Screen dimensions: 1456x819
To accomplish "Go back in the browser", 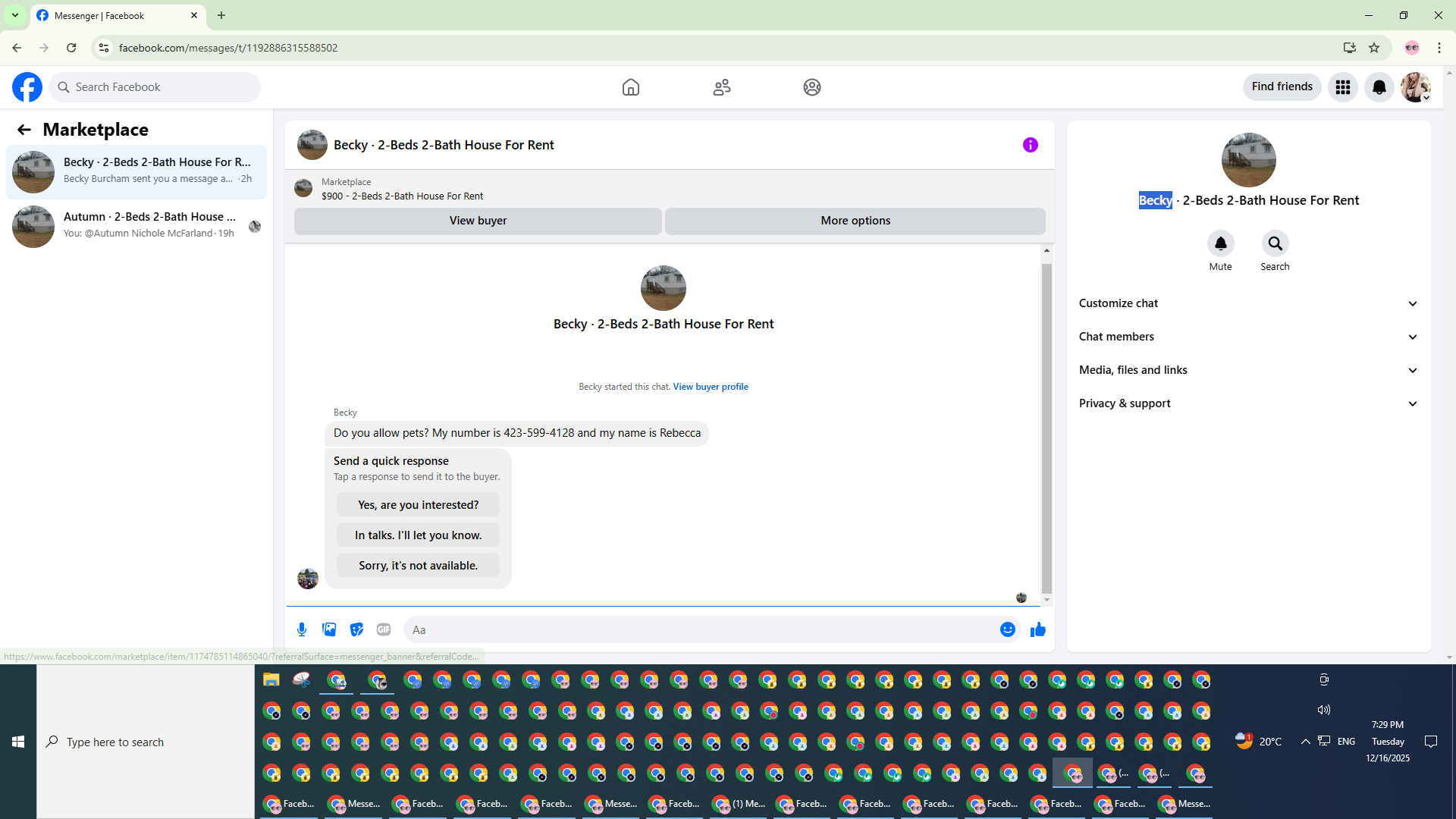I will pos(17,48).
